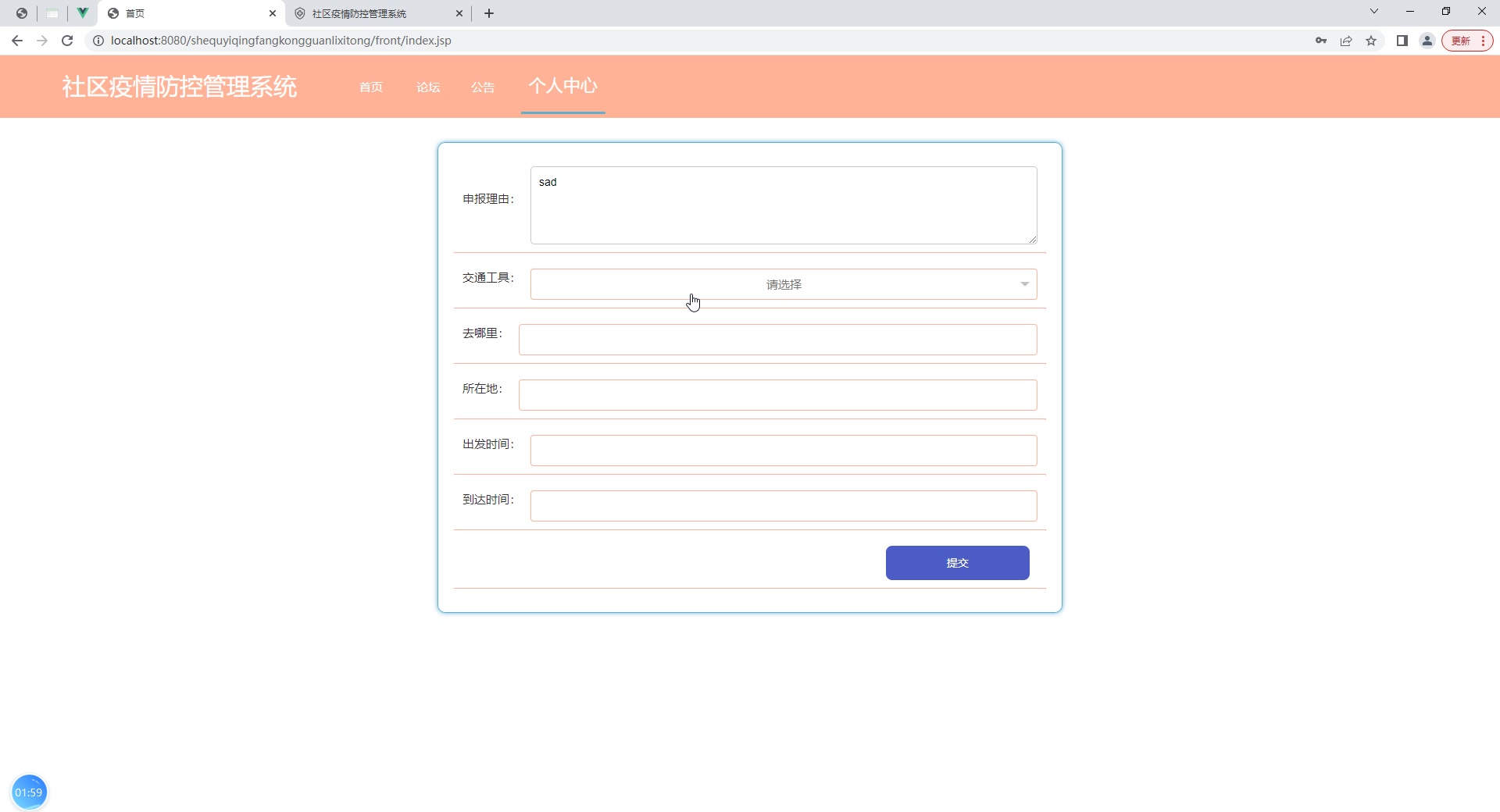Reload the current page
This screenshot has width=1500, height=812.
click(67, 41)
